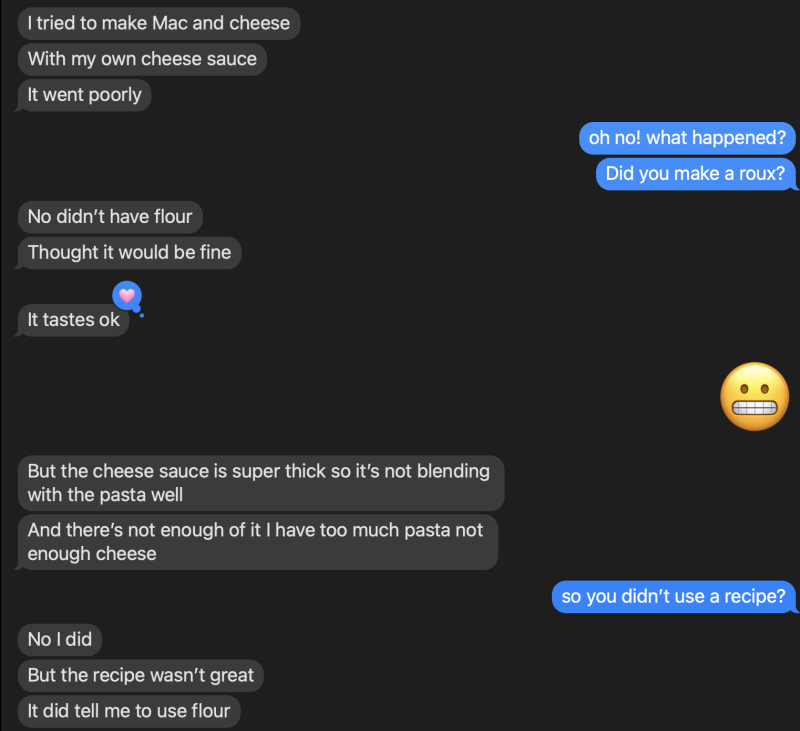Select the "Did you make a roux?" bubble
This screenshot has width=800, height=731.
click(696, 174)
